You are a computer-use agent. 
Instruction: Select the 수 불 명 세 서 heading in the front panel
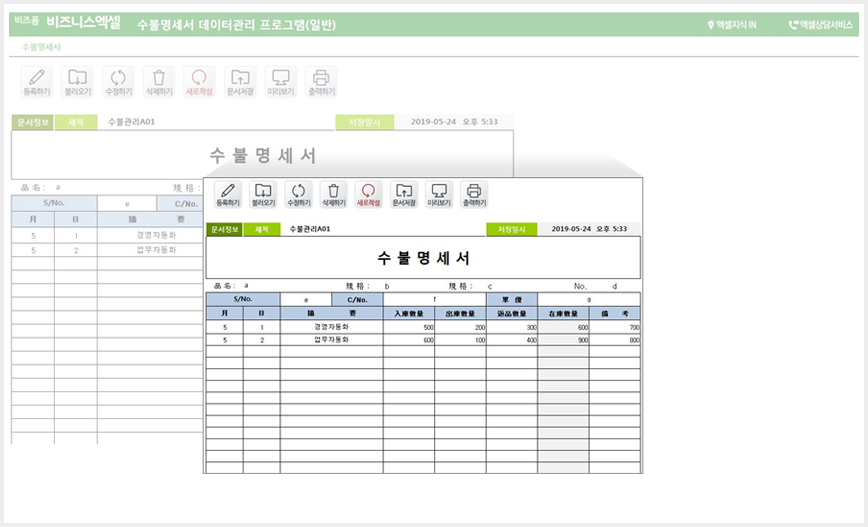coord(423,258)
